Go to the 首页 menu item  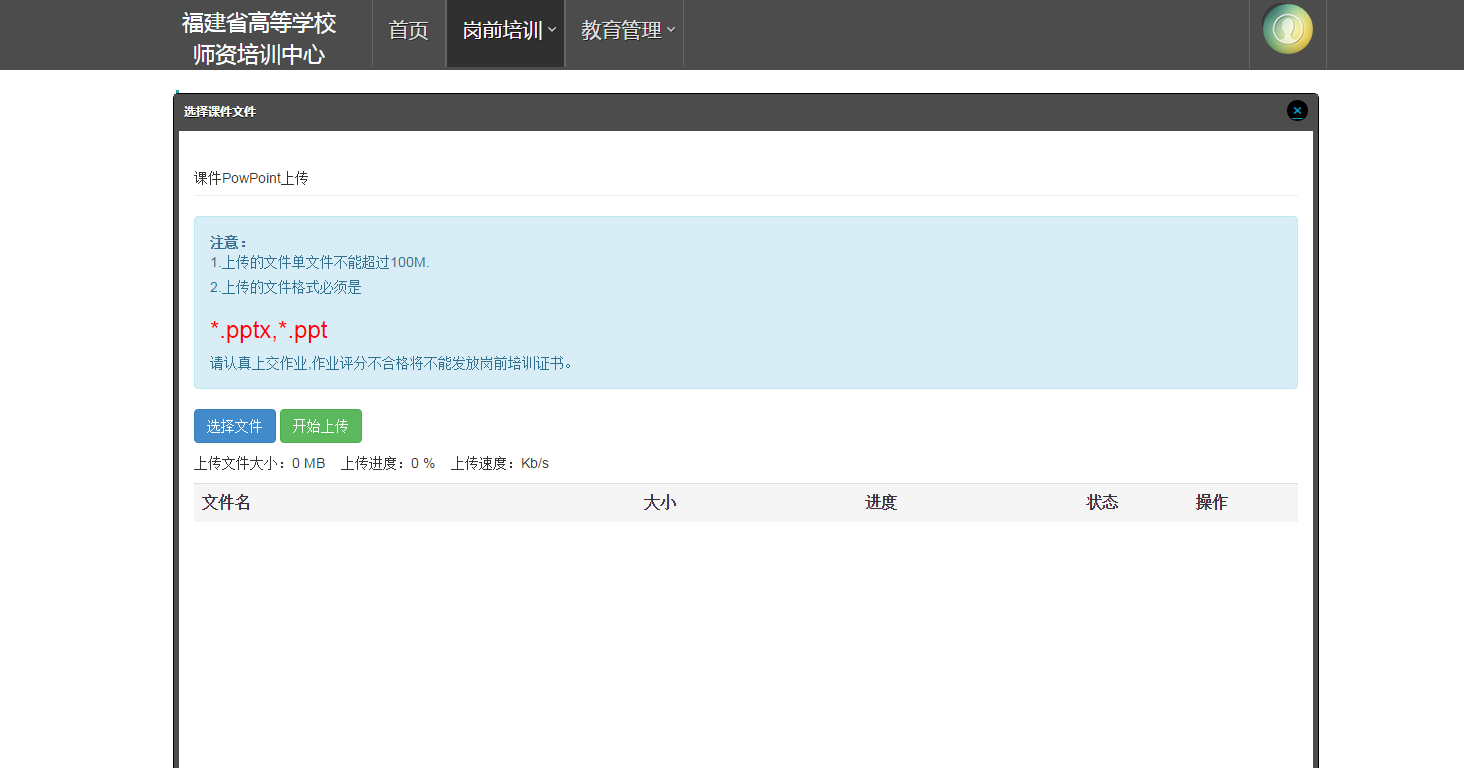(408, 31)
